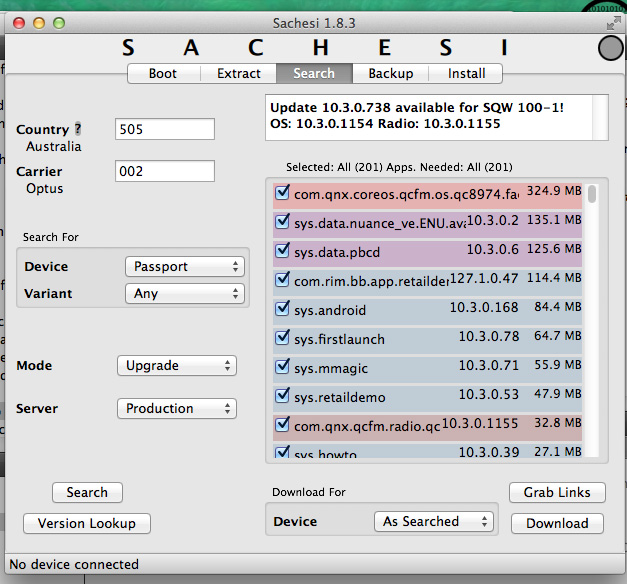The width and height of the screenshot is (627, 584).
Task: Toggle com.rim.bb.app.retaildemo checkbox
Action: tap(282, 279)
